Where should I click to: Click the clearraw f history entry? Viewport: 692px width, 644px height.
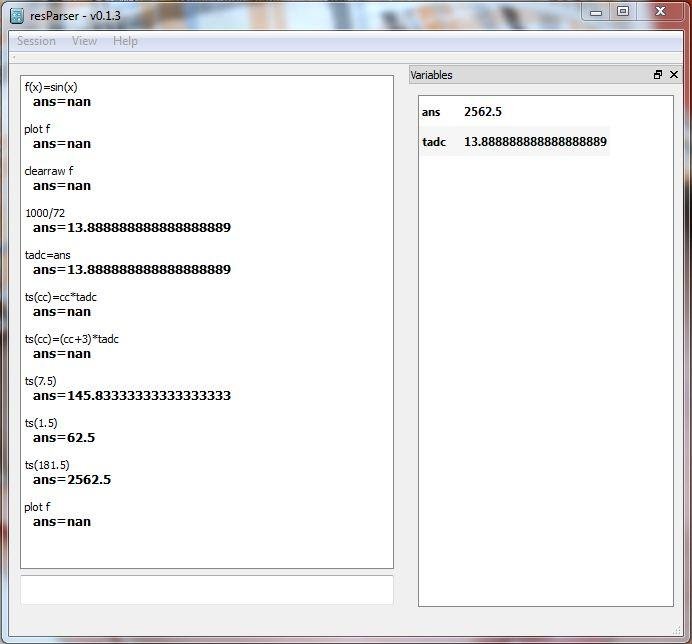49,171
